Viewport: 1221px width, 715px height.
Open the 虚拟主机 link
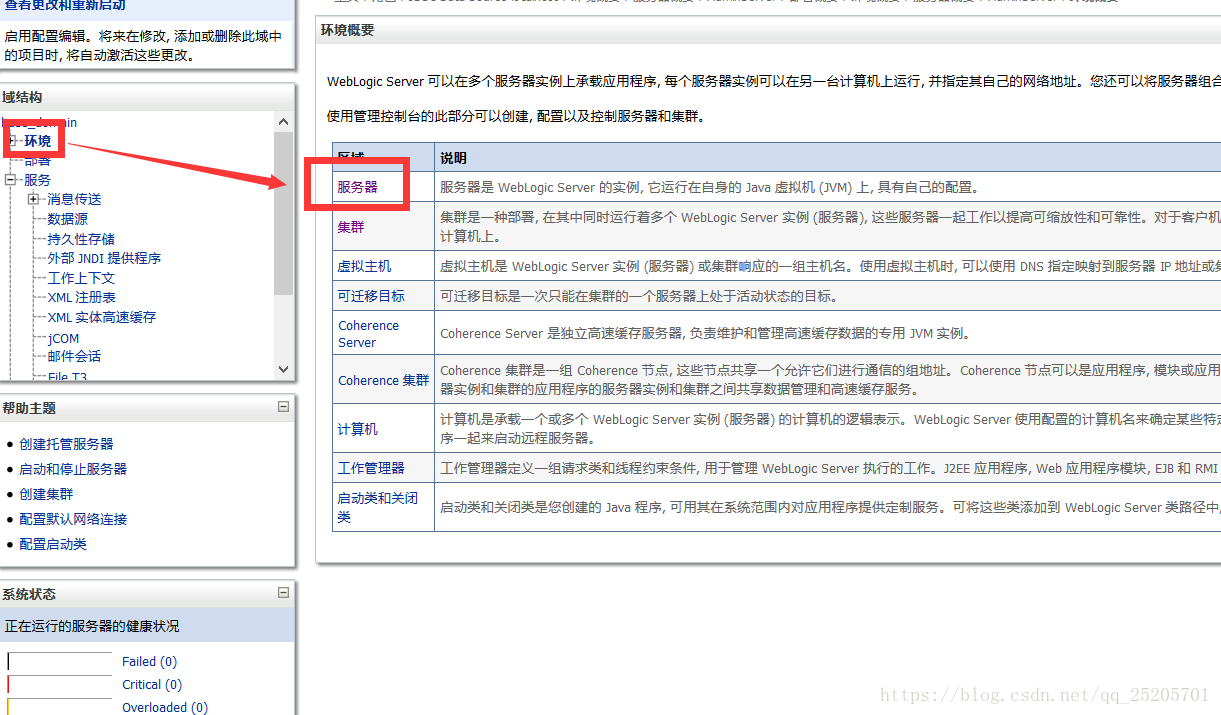364,267
